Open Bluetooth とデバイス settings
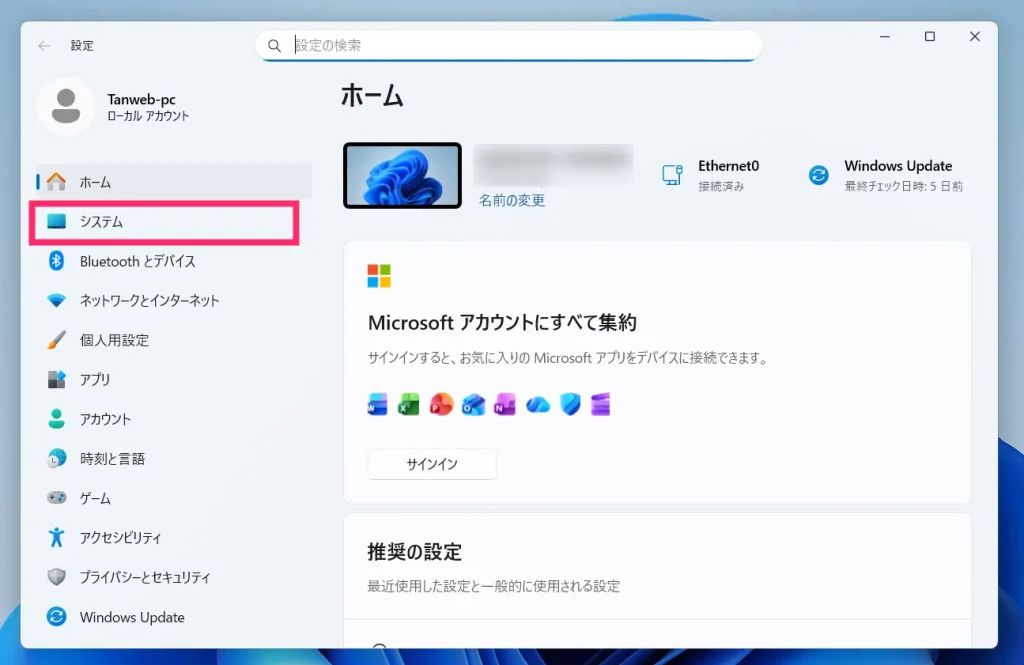The height and width of the screenshot is (665, 1024). (174, 261)
